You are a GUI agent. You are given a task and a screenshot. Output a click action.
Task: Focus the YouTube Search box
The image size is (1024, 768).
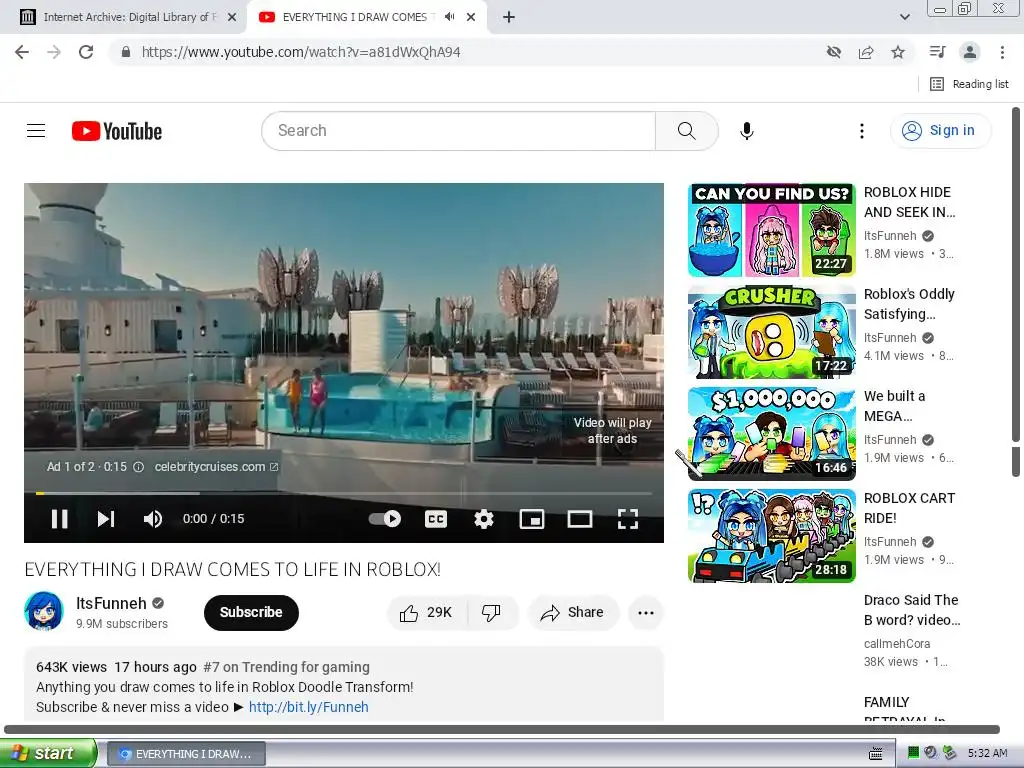458,131
